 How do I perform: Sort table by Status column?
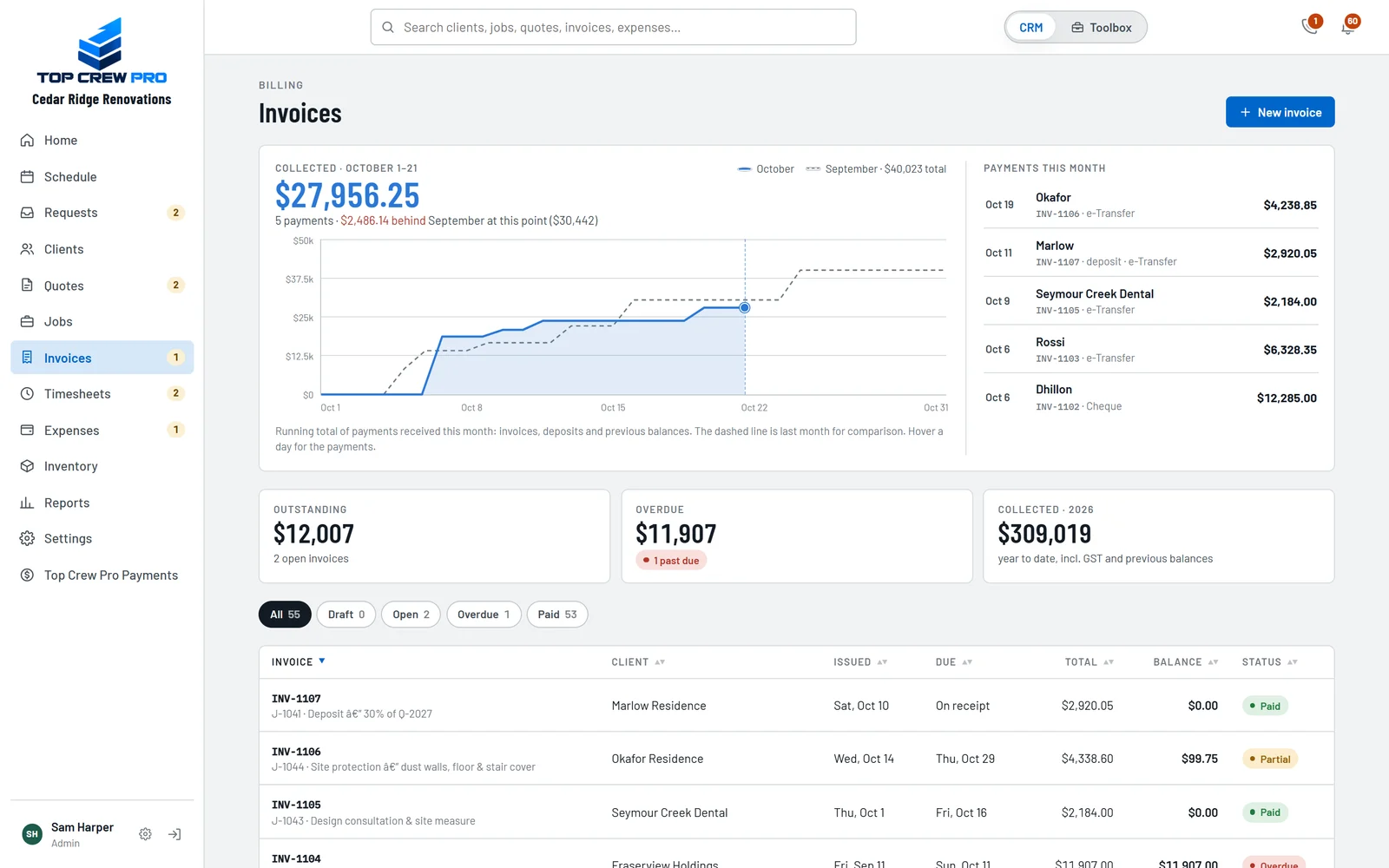[x=1269, y=662]
